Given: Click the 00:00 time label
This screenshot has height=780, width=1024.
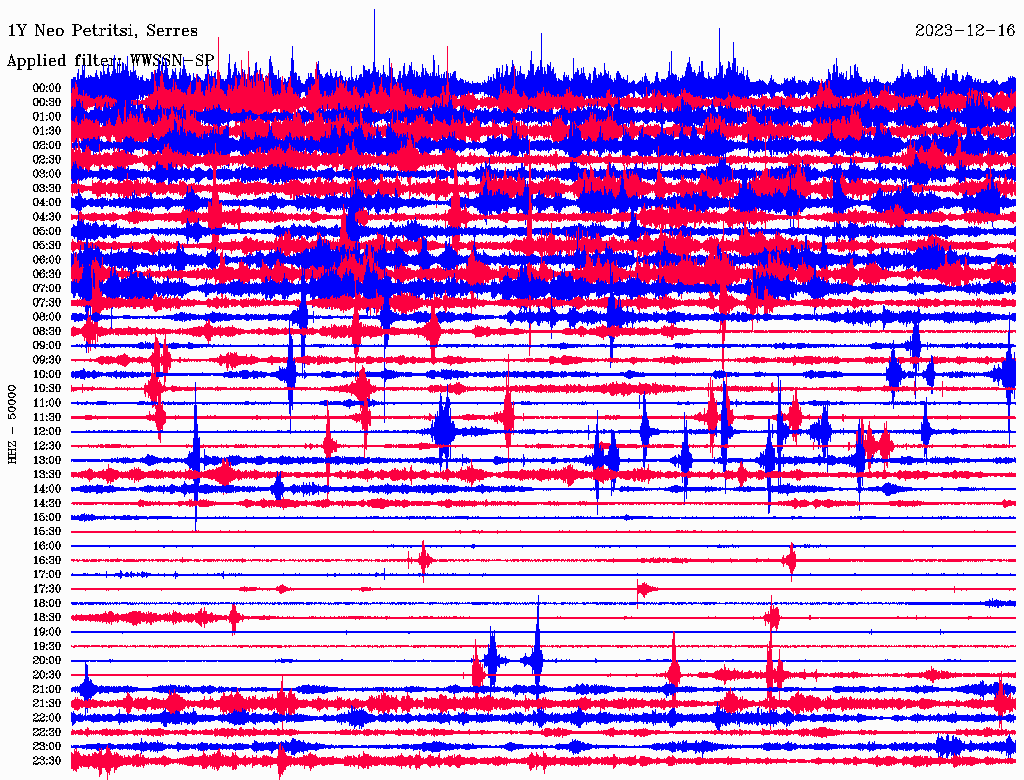Looking at the screenshot, I should tap(47, 88).
